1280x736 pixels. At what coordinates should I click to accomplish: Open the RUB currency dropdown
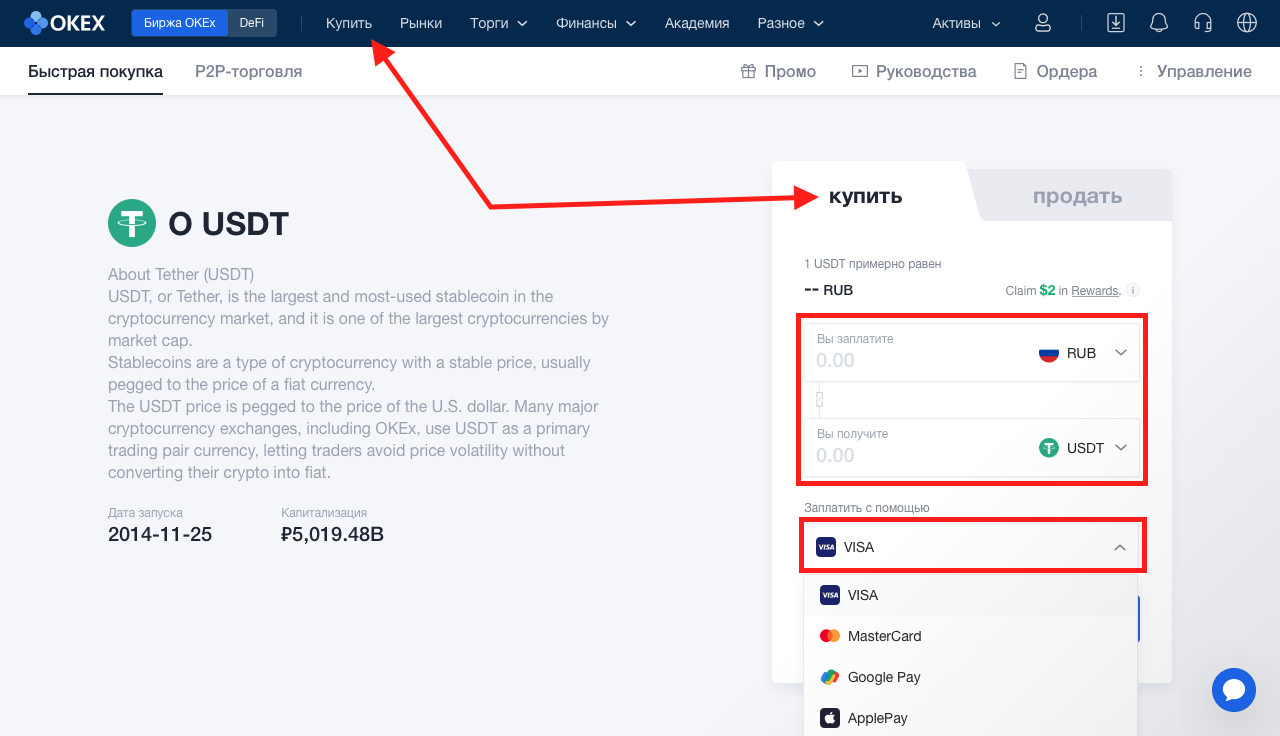pyautogui.click(x=1083, y=353)
